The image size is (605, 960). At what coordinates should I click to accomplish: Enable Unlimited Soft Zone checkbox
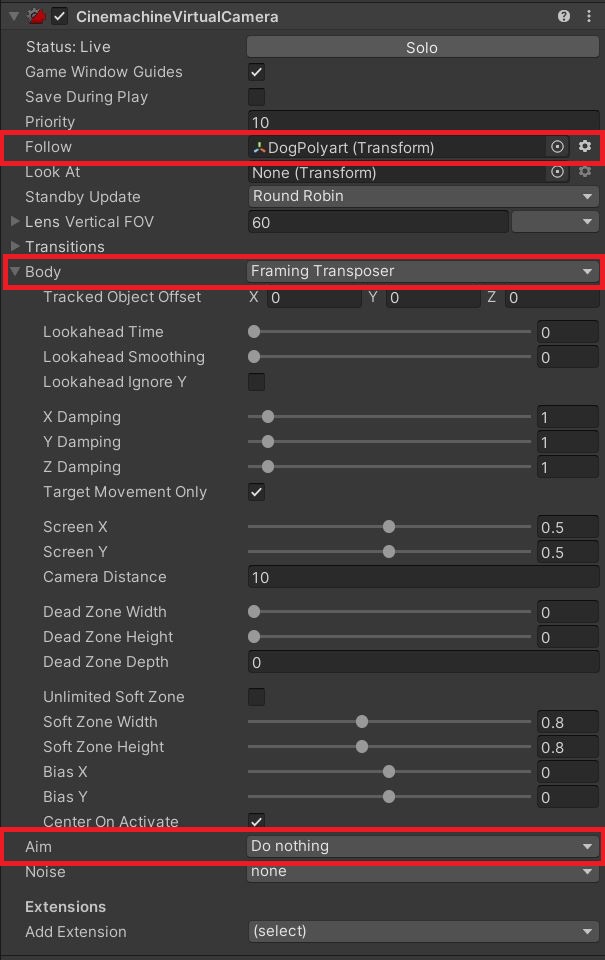coord(257,697)
